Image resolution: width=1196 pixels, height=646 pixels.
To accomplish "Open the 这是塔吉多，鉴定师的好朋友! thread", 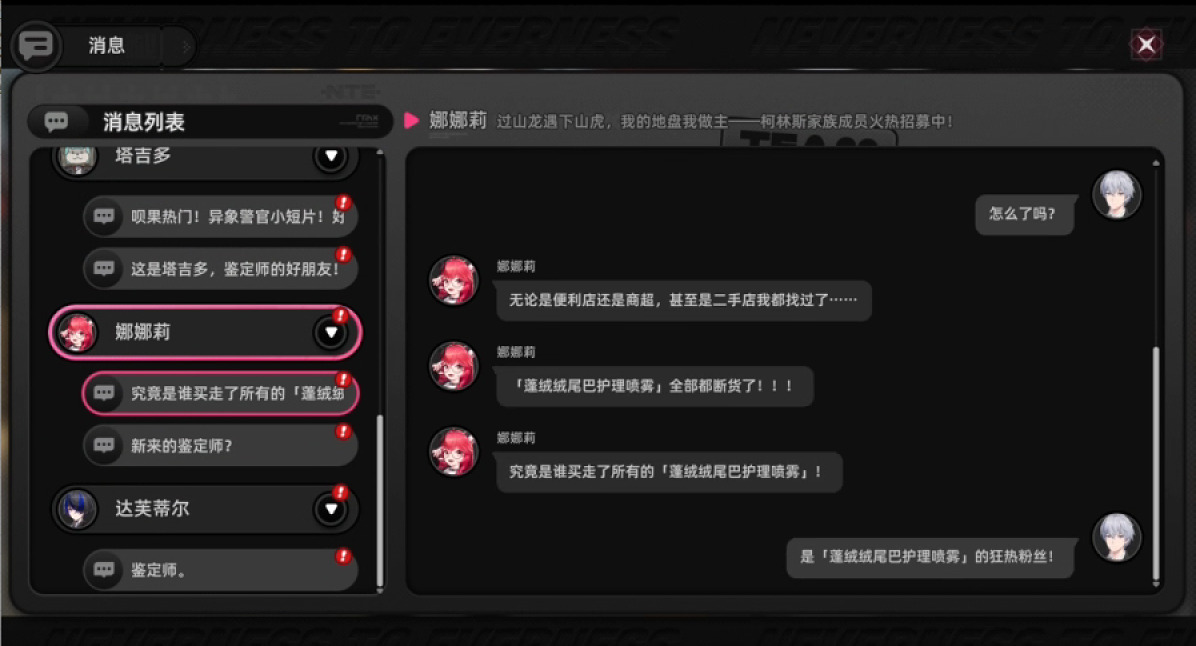I will [220, 268].
